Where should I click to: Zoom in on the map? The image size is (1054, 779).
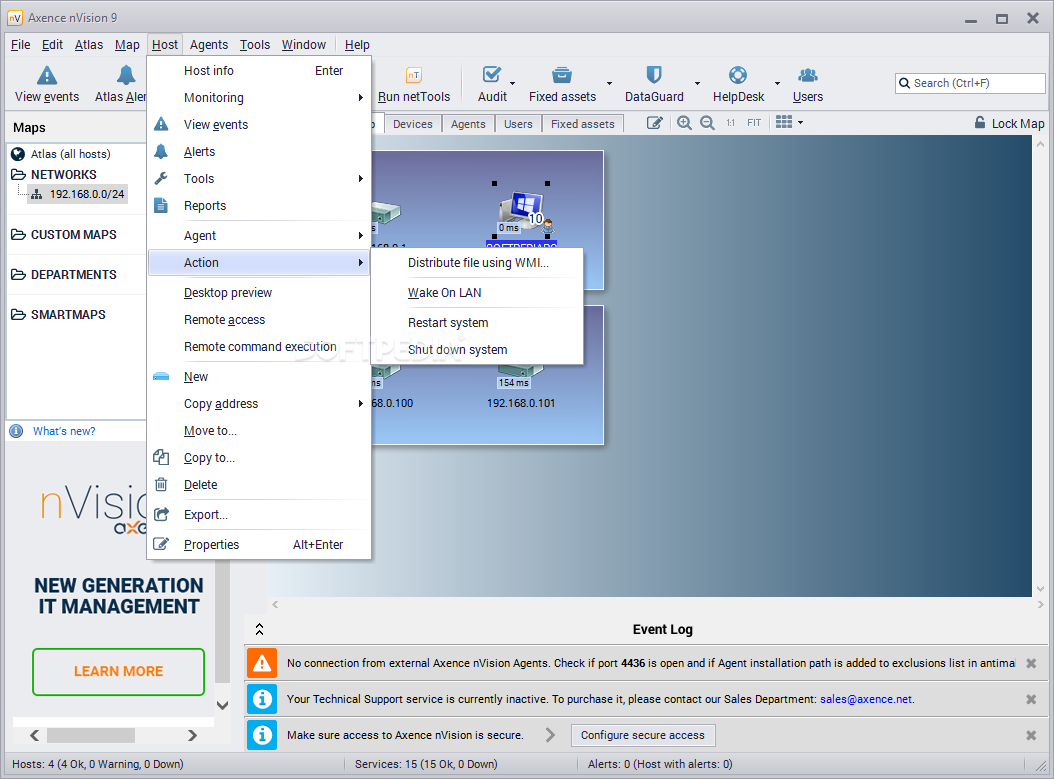[684, 123]
